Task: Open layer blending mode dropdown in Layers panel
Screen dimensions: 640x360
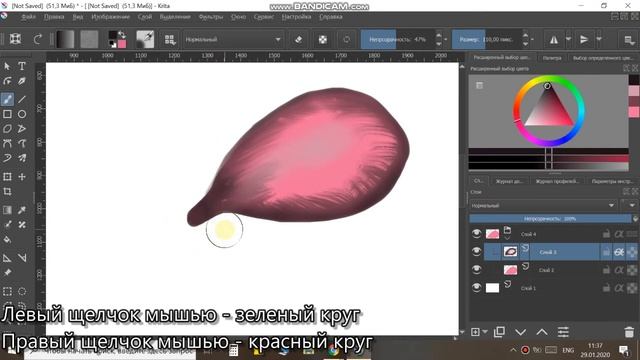Action: (543, 205)
